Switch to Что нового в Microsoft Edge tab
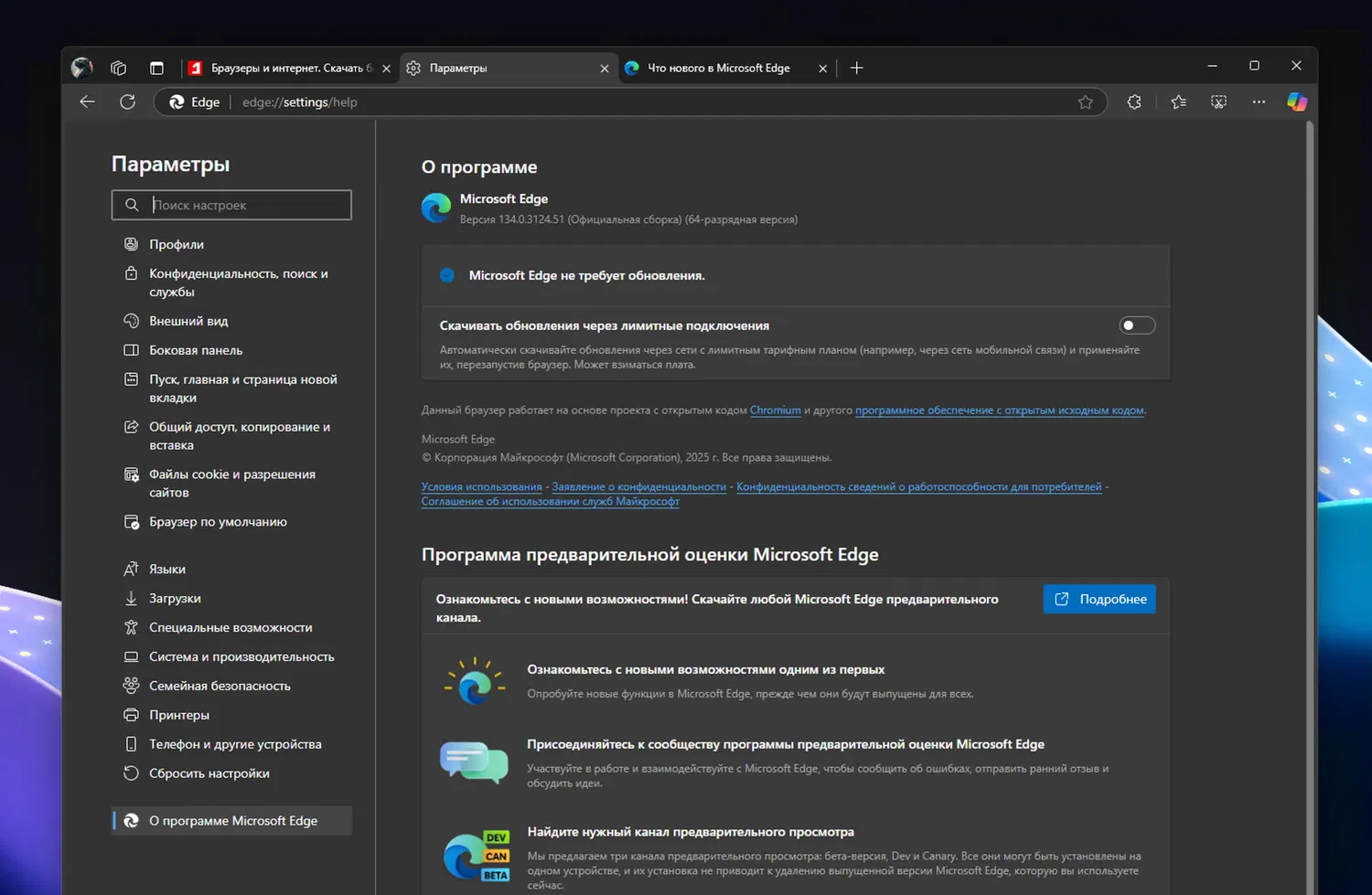The image size is (1372, 895). 726,68
